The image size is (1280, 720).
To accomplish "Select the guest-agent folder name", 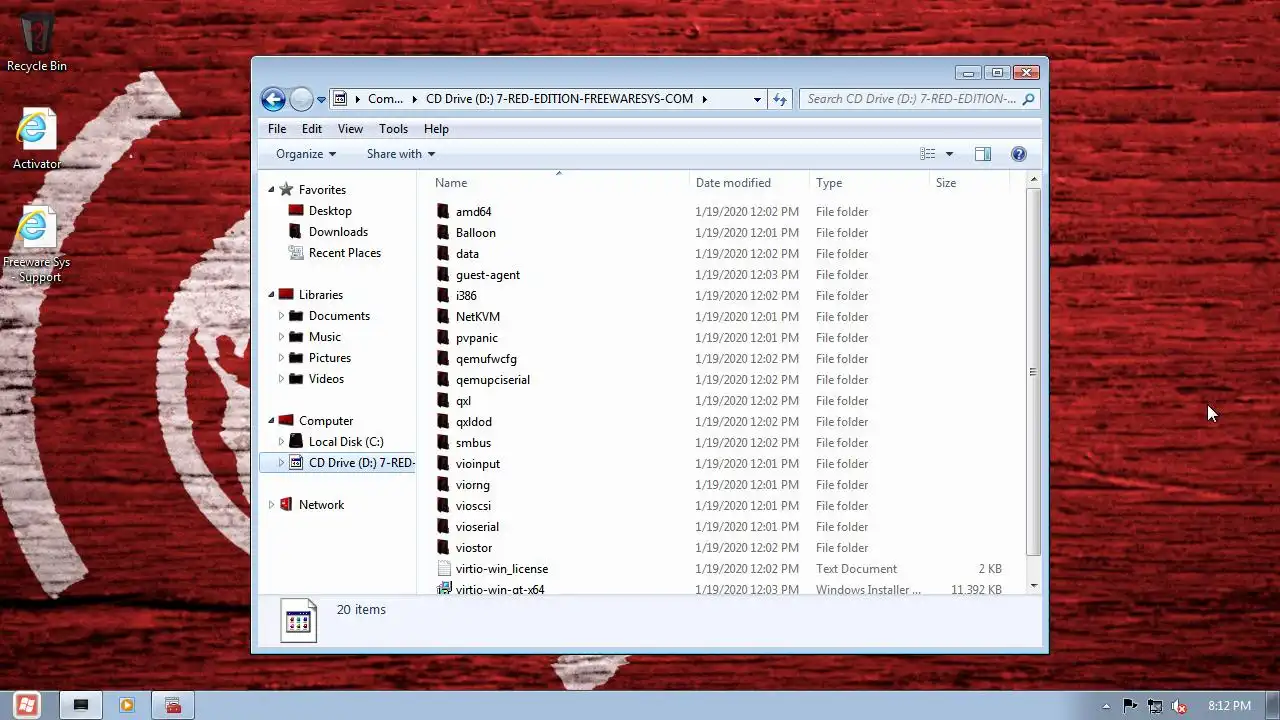I will 488,274.
